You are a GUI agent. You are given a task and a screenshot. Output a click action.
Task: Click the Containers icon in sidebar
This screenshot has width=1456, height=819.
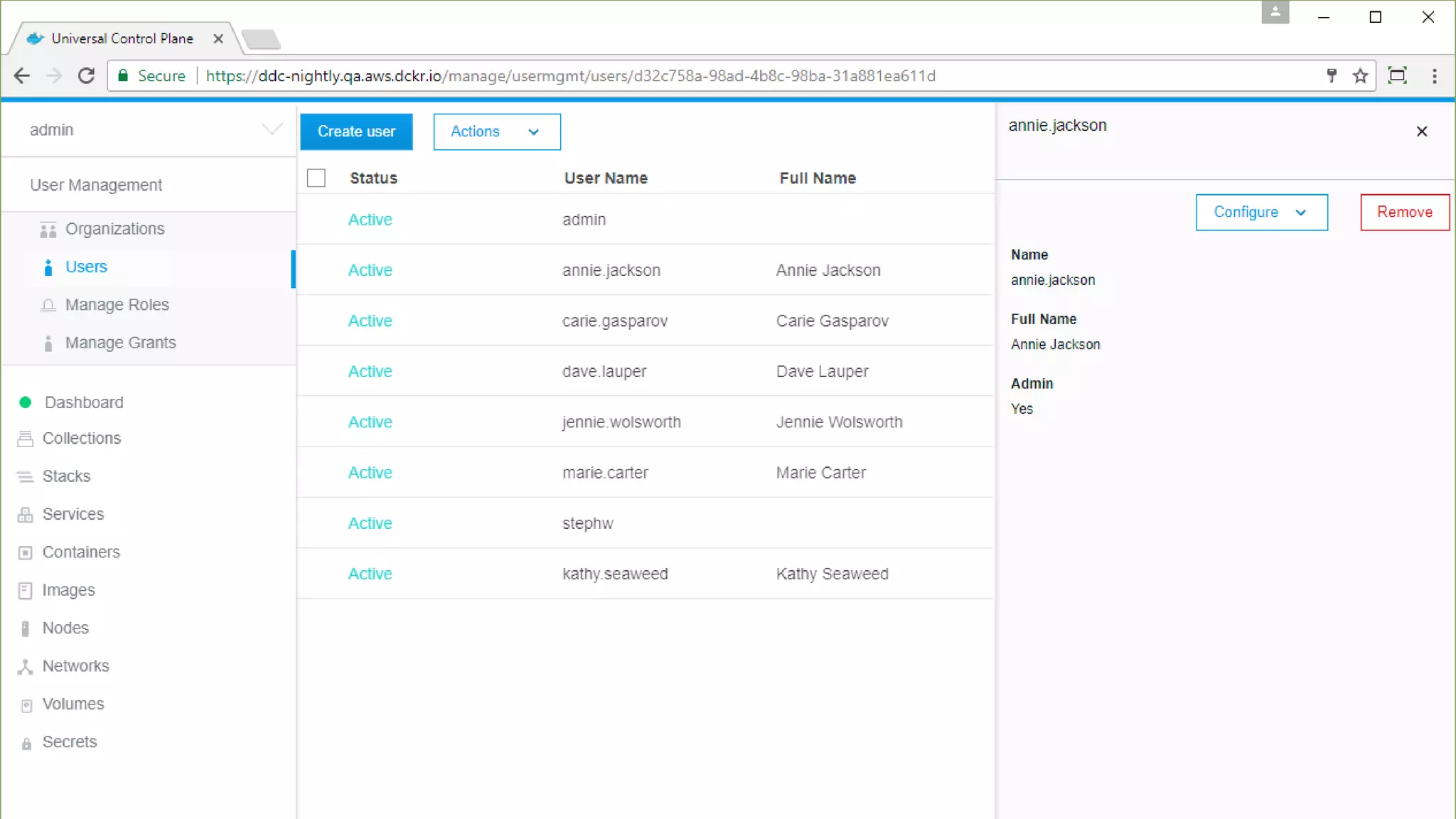coord(25,552)
